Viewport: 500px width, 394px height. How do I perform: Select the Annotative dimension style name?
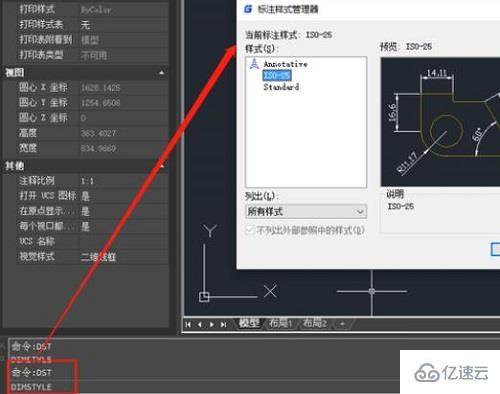(x=285, y=64)
